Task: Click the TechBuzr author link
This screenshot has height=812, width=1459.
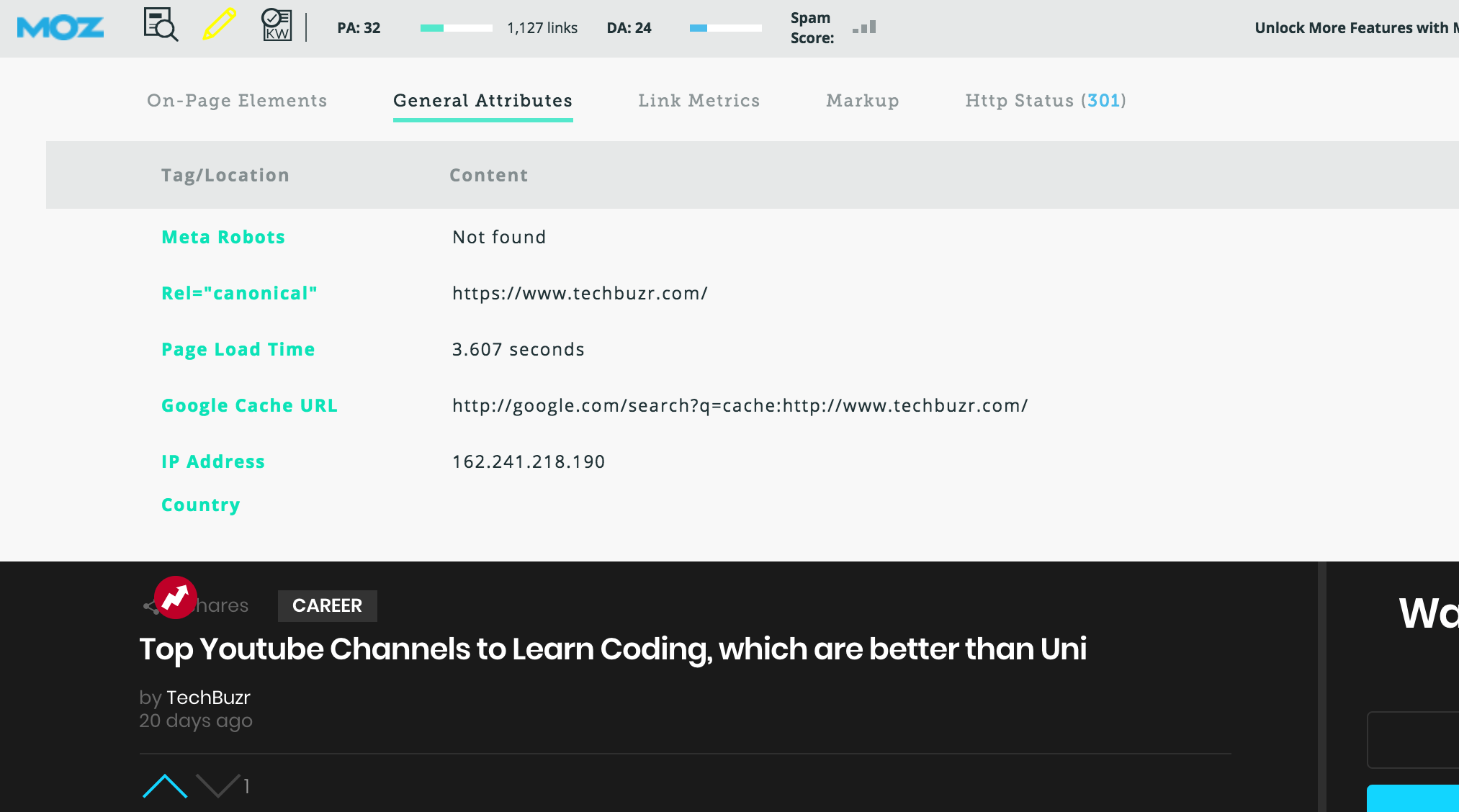Action: tap(208, 698)
